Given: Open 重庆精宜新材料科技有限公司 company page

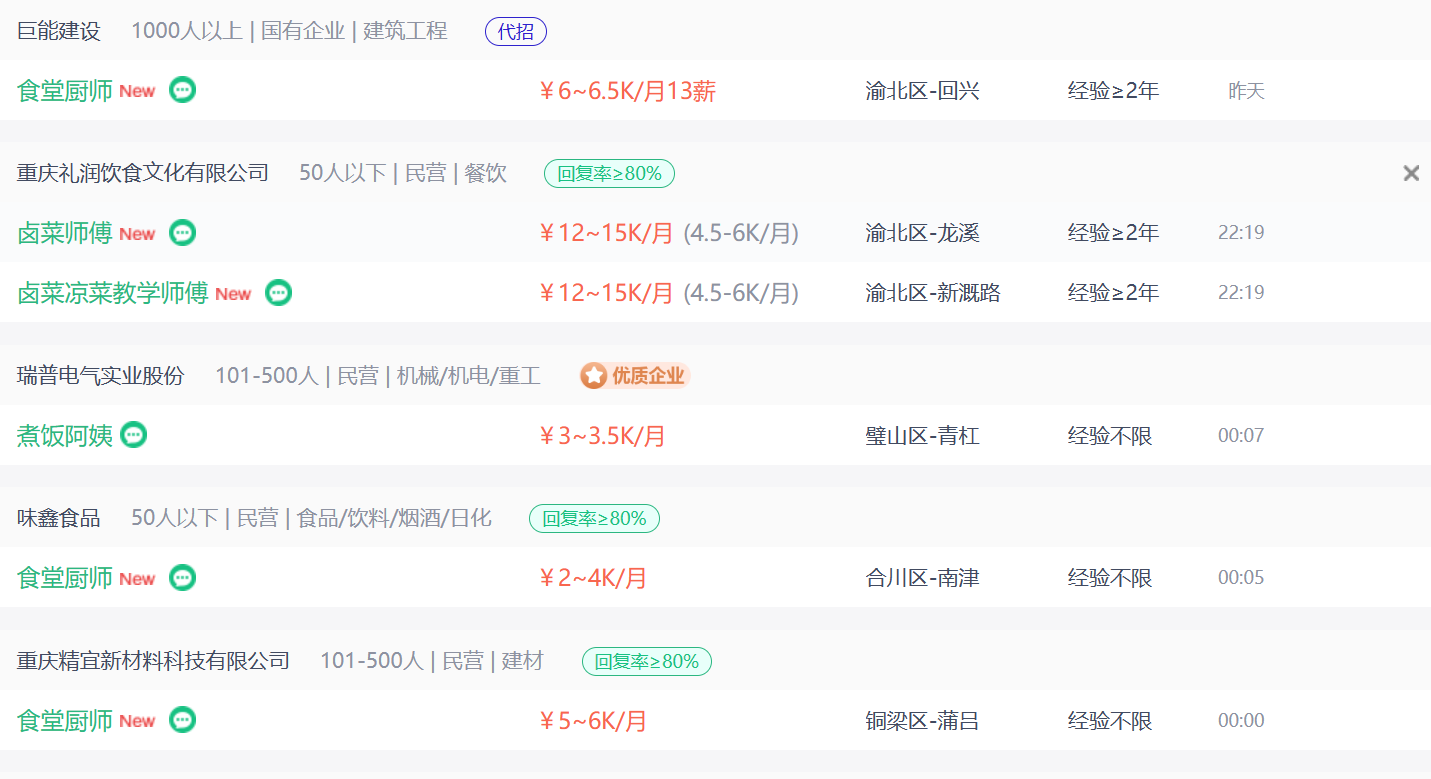Looking at the screenshot, I should (x=153, y=661).
